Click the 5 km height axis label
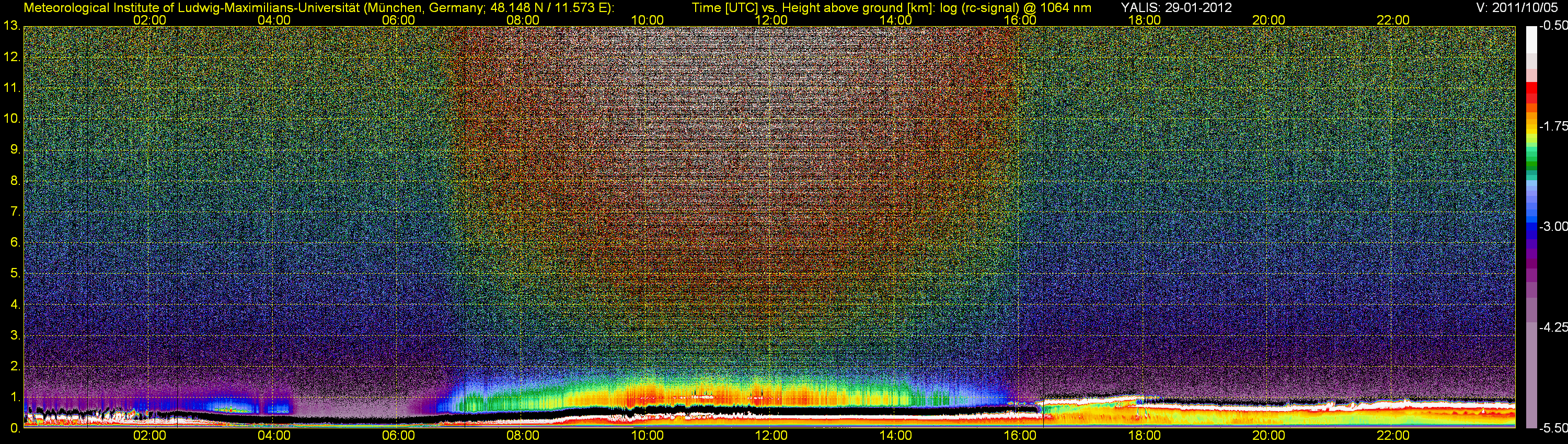 coord(15,274)
